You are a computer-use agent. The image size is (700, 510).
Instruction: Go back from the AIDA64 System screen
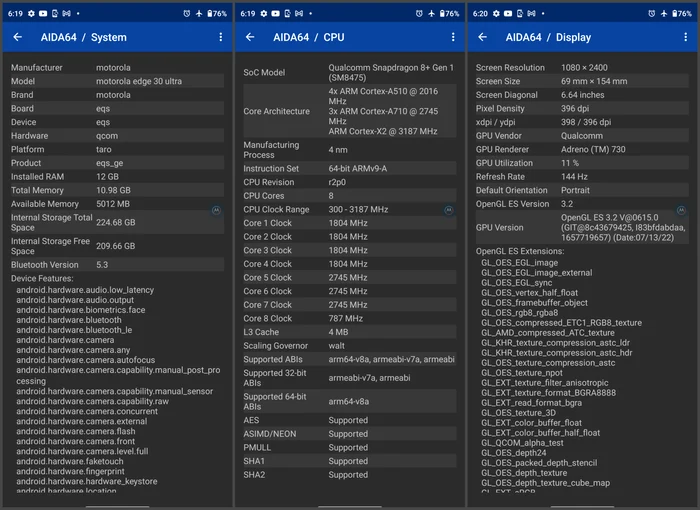[17, 37]
